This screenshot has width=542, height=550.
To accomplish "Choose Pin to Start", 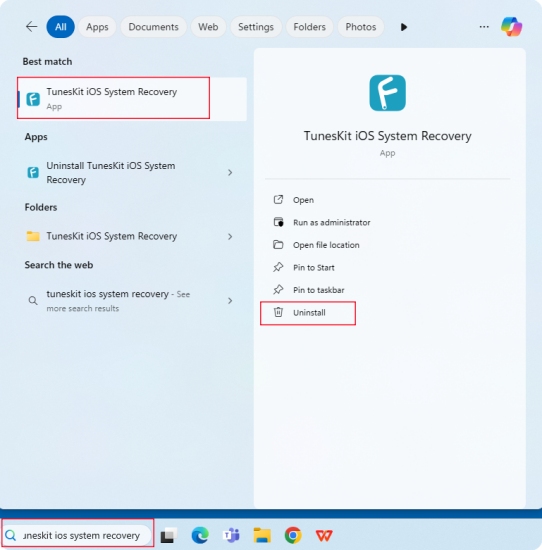I will [x=314, y=268].
